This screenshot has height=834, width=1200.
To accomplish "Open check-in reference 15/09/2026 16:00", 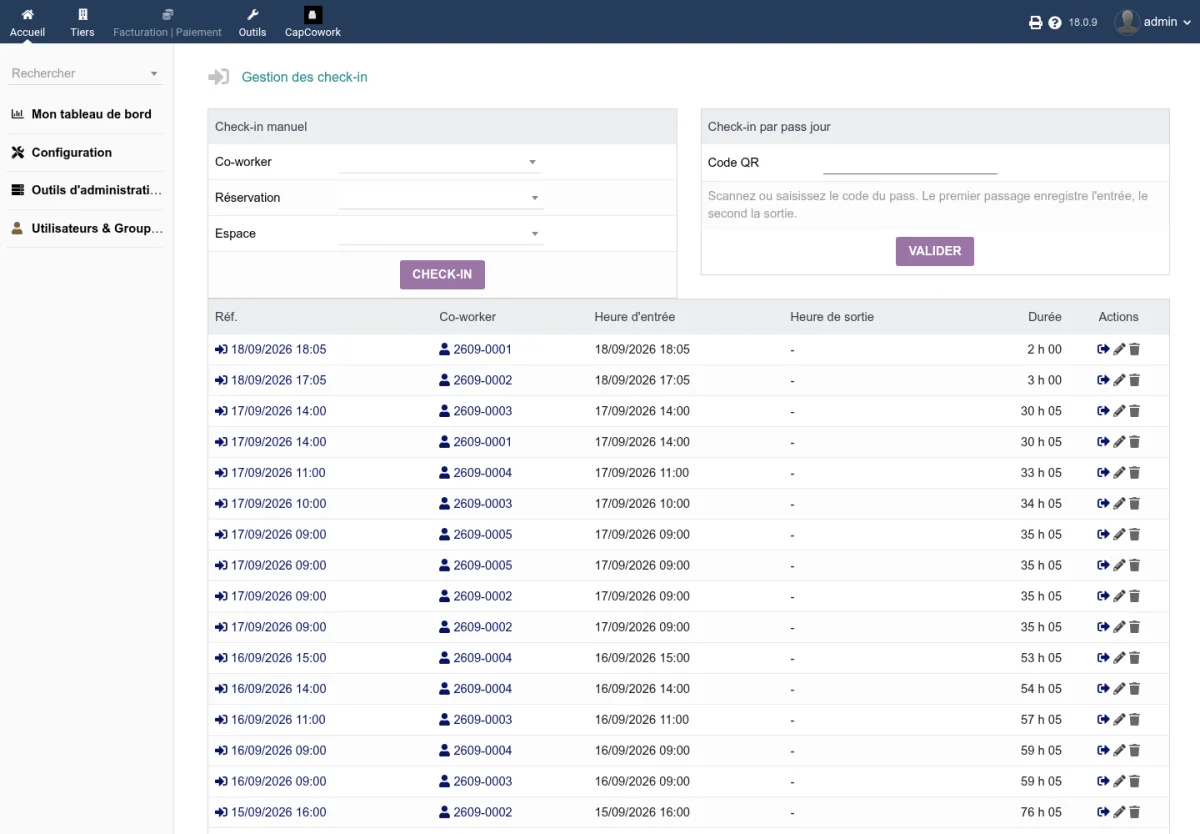I will click(x=271, y=813).
